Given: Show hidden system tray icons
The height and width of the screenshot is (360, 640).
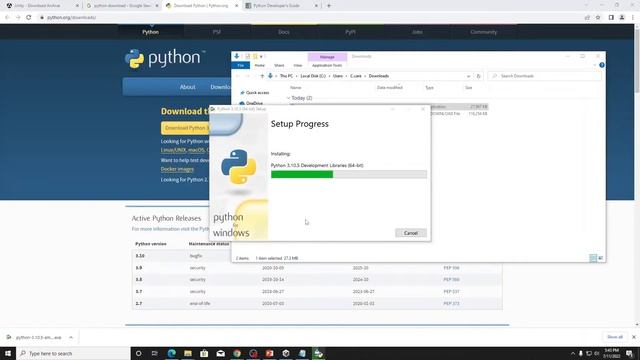Looking at the screenshot, I should tap(573, 353).
